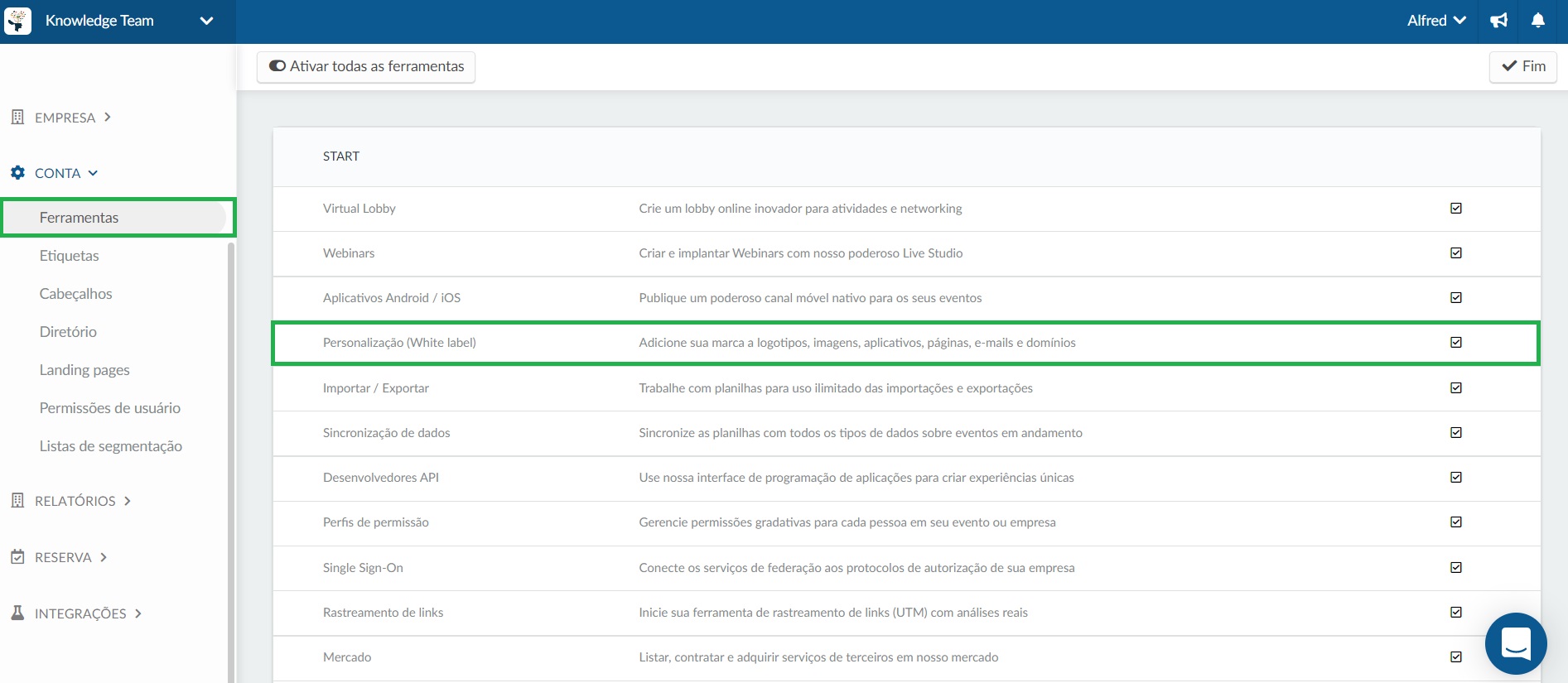Uncheck the Aplicativos Android / iOS checkbox

pos(1456,298)
